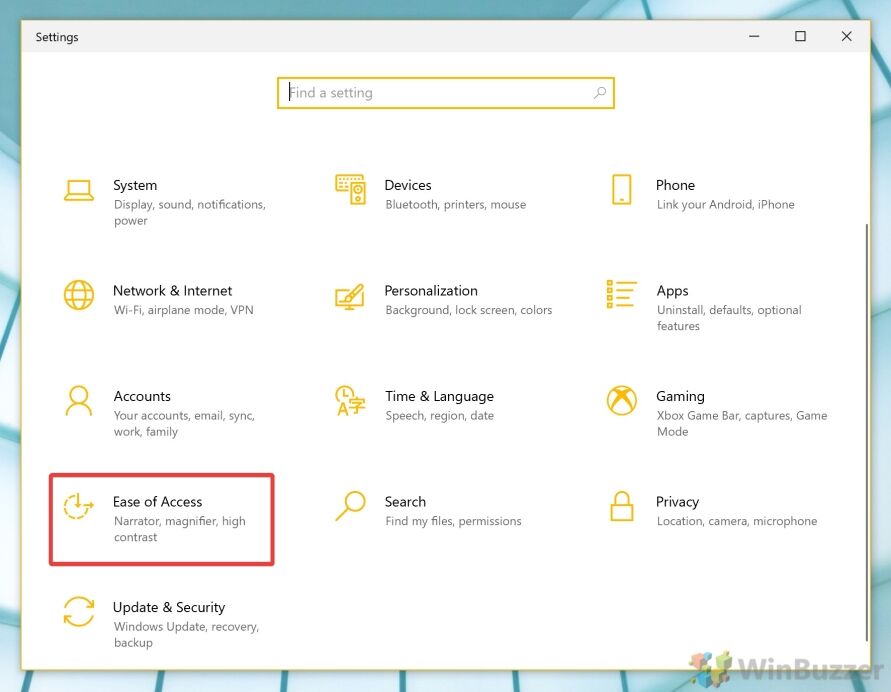
Task: Open Personalization text label
Action: coord(431,291)
